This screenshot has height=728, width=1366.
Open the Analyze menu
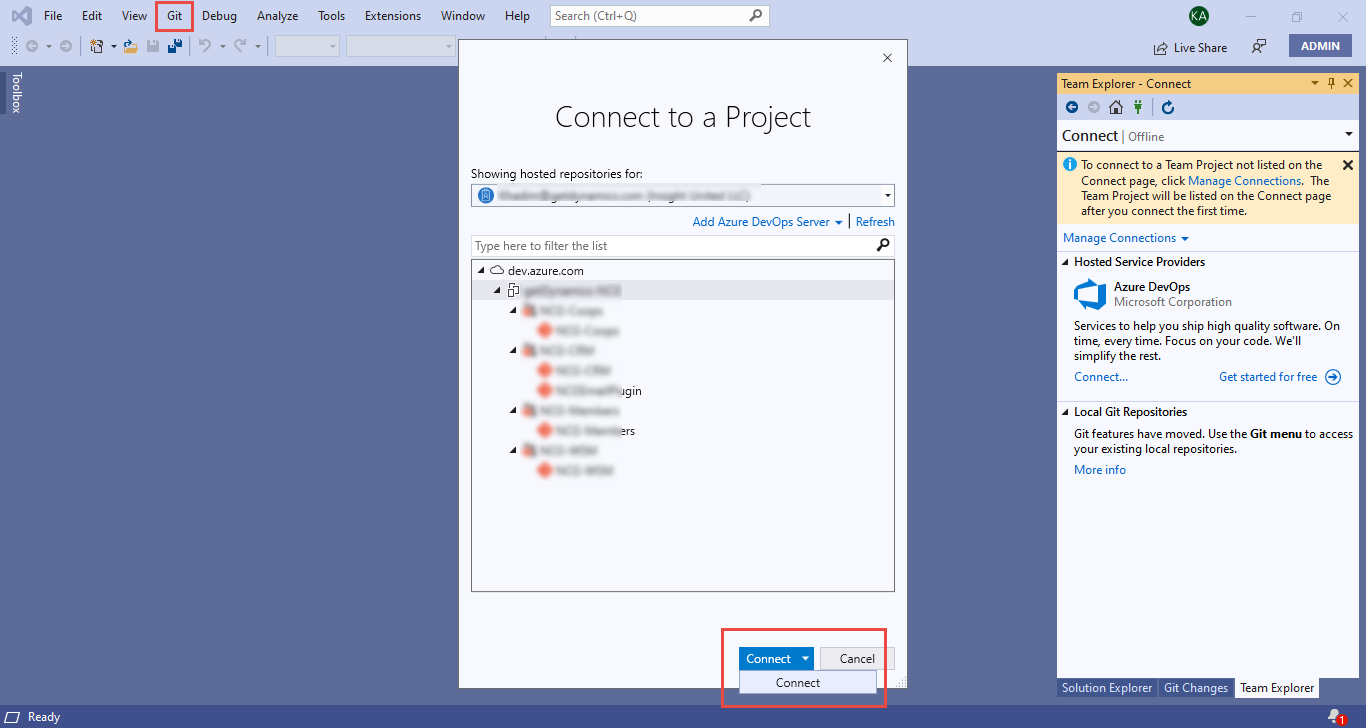277,16
